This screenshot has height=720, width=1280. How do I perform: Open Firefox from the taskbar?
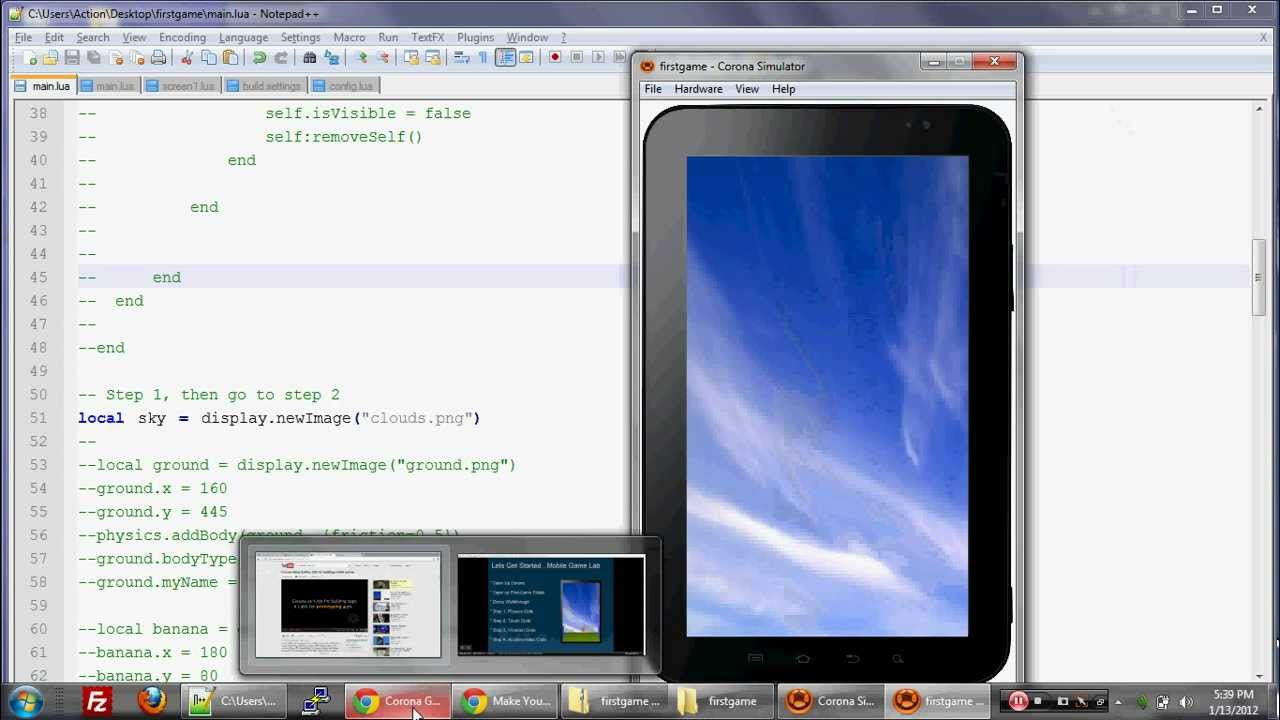tap(152, 701)
